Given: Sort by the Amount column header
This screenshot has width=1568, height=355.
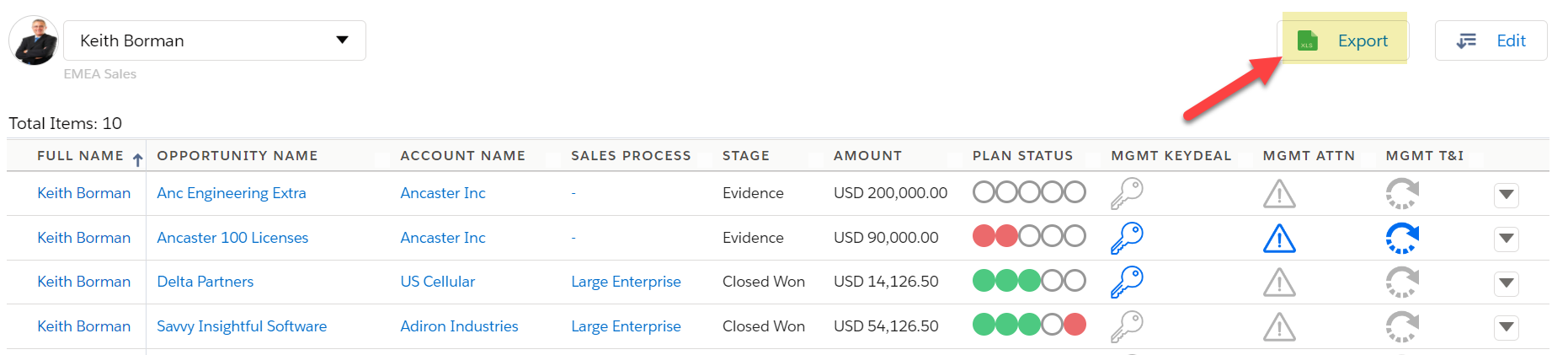Looking at the screenshot, I should pos(867,156).
